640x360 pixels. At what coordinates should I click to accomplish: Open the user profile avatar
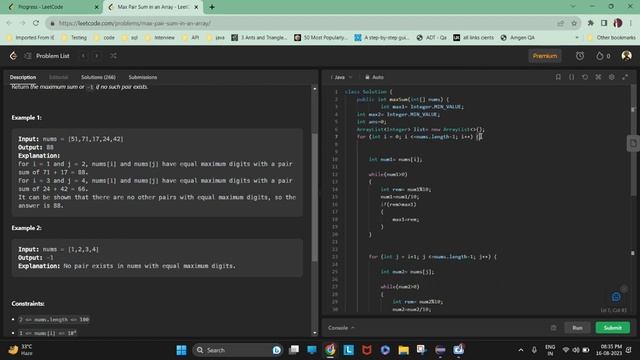(626, 56)
